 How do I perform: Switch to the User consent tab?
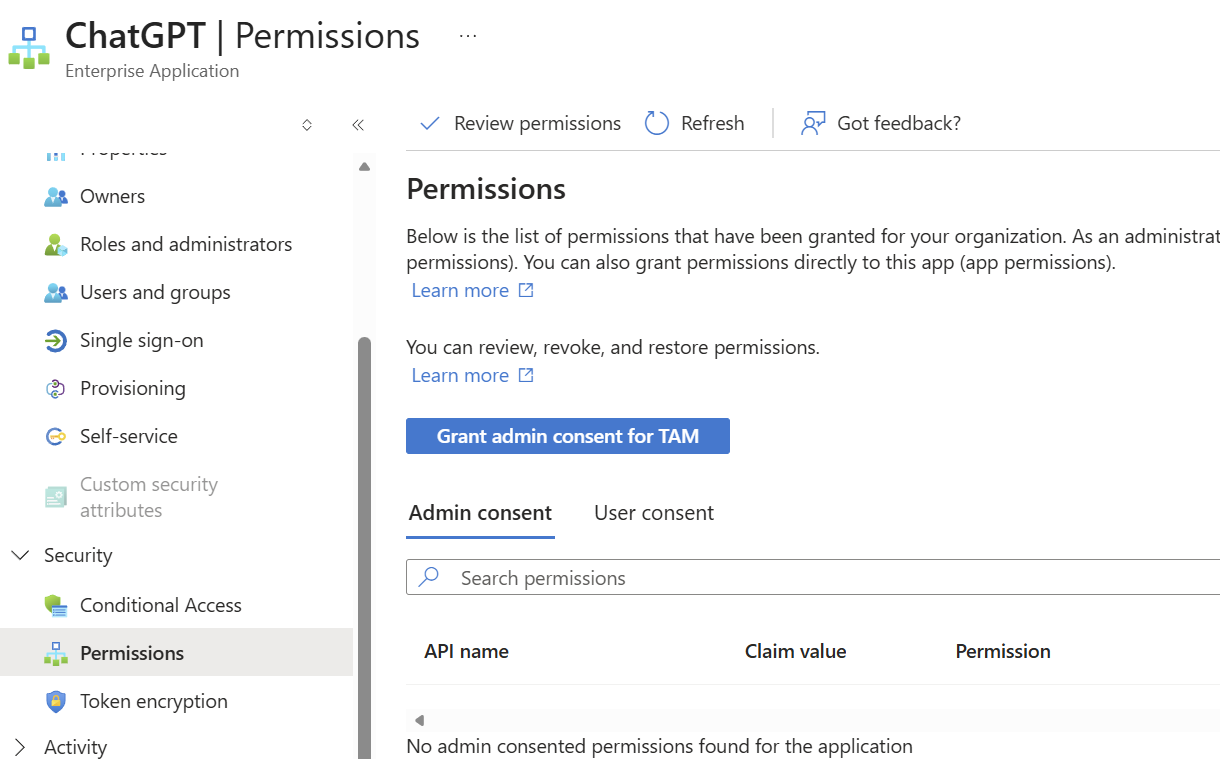coord(654,513)
